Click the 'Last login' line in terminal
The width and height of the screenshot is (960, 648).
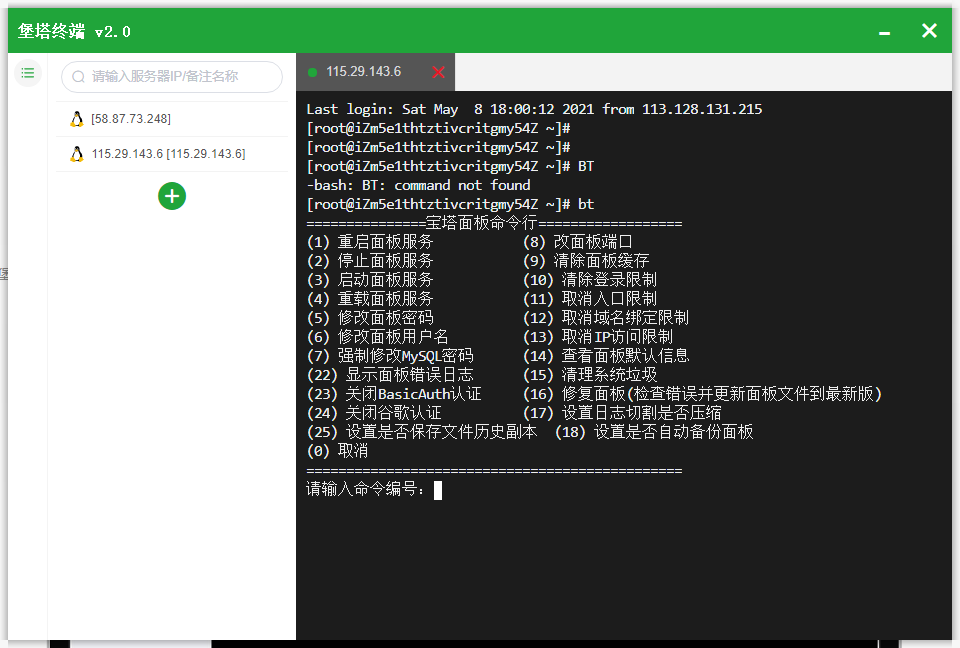click(x=534, y=109)
